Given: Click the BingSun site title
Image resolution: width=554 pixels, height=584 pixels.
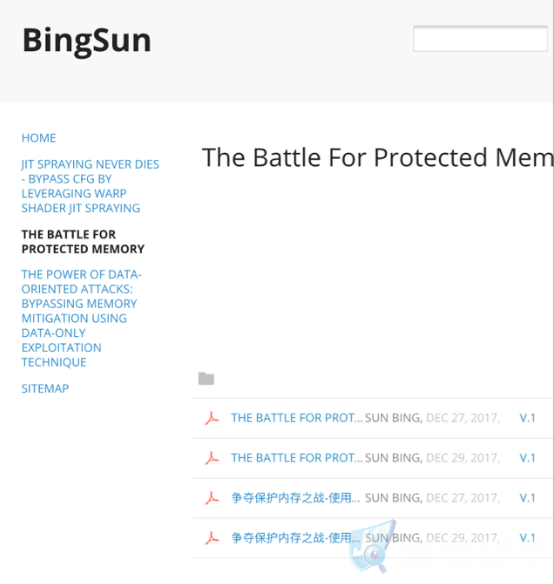Looking at the screenshot, I should click(87, 40).
